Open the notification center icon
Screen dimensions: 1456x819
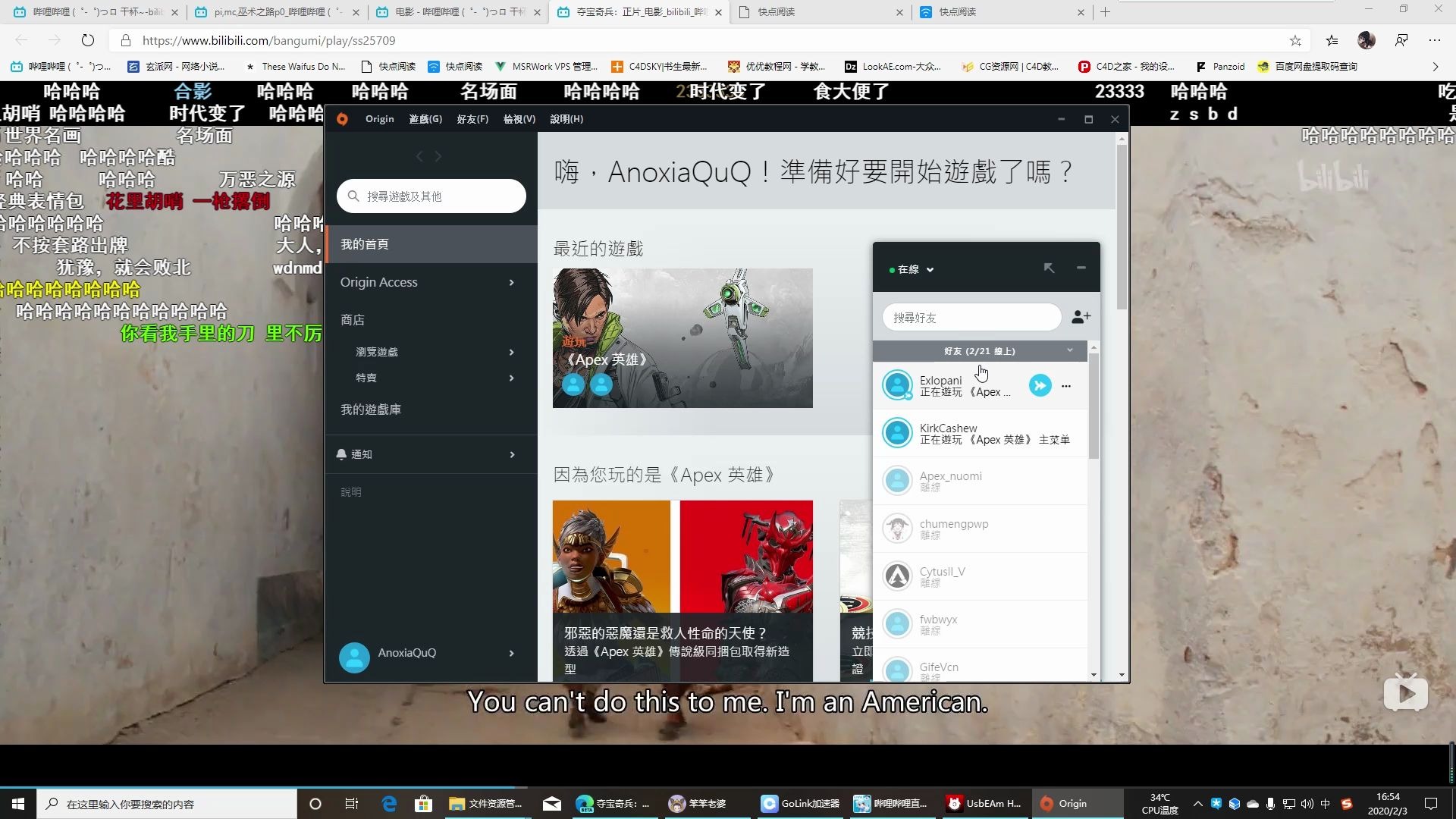[1431, 804]
